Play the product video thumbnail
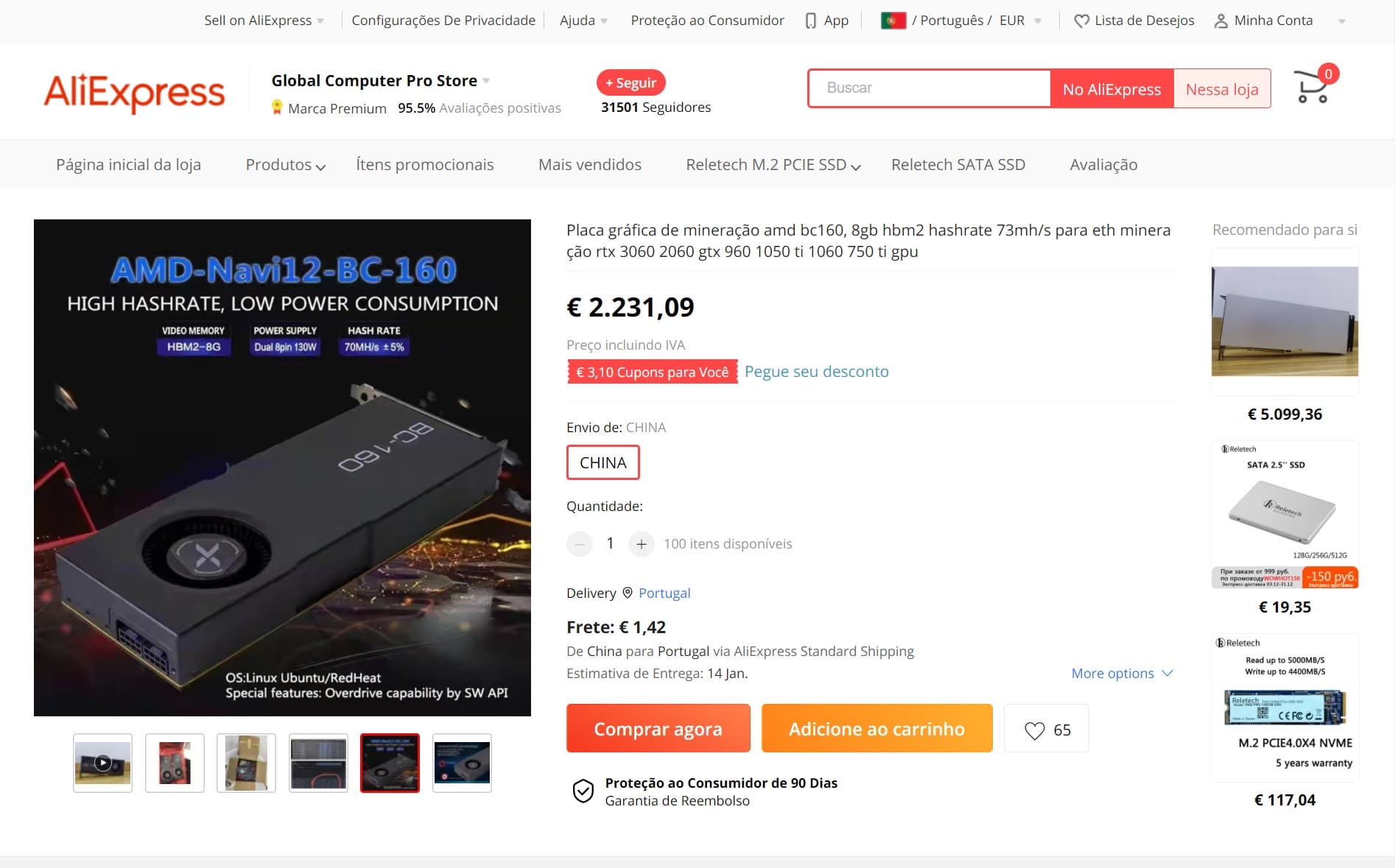The width and height of the screenshot is (1395, 868). [x=102, y=763]
